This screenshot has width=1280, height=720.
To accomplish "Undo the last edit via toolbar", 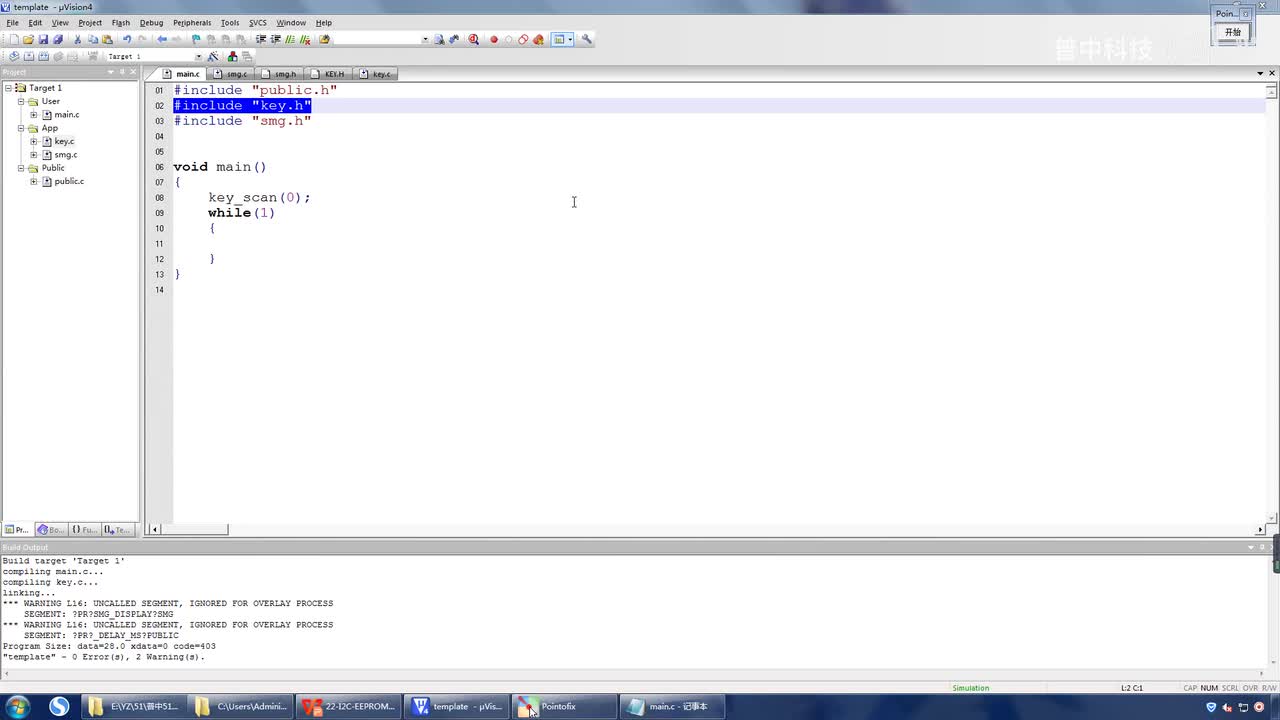I will point(127,40).
